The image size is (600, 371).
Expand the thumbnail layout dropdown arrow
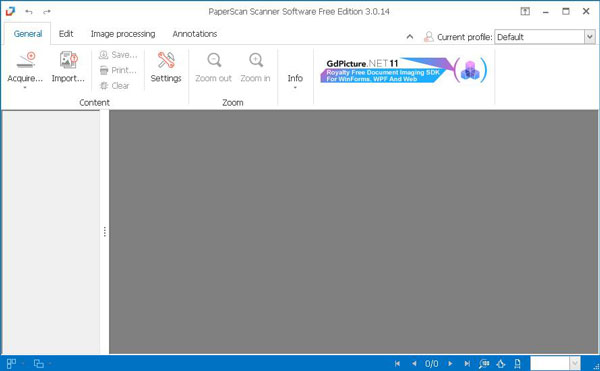(x=23, y=364)
